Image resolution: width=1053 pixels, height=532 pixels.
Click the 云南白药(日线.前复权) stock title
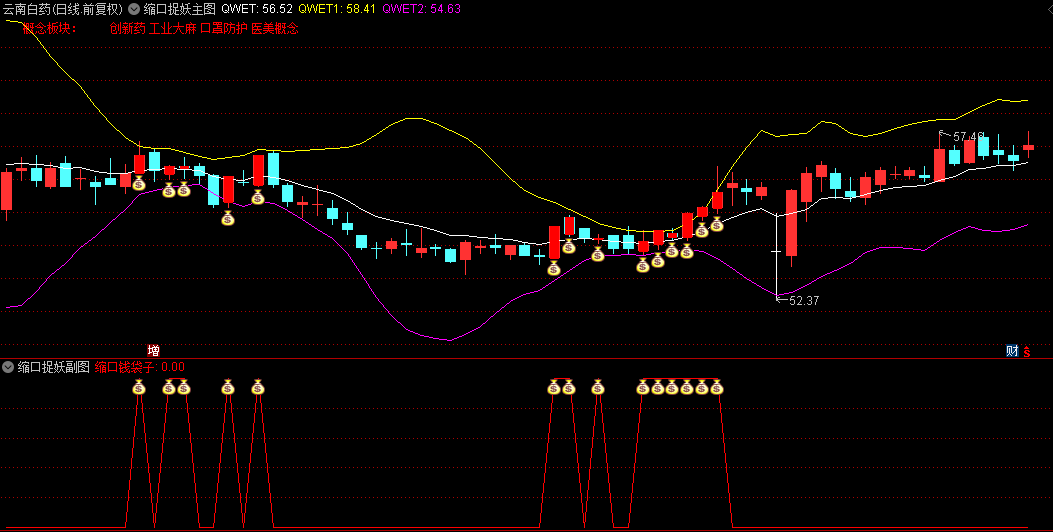[x=63, y=9]
